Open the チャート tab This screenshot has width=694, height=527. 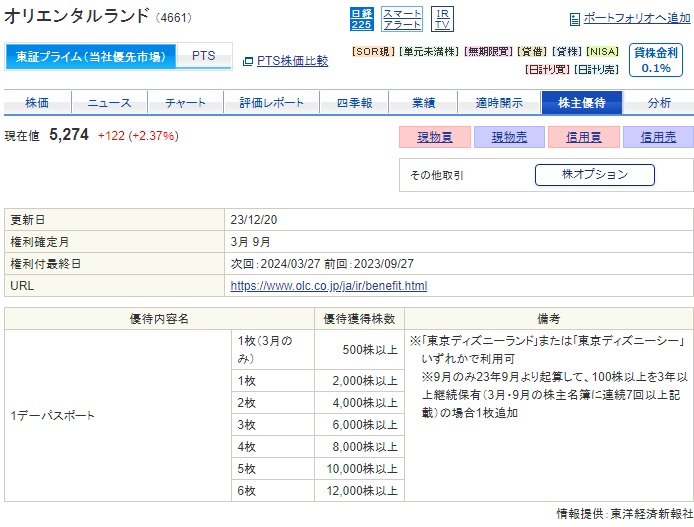pos(185,103)
